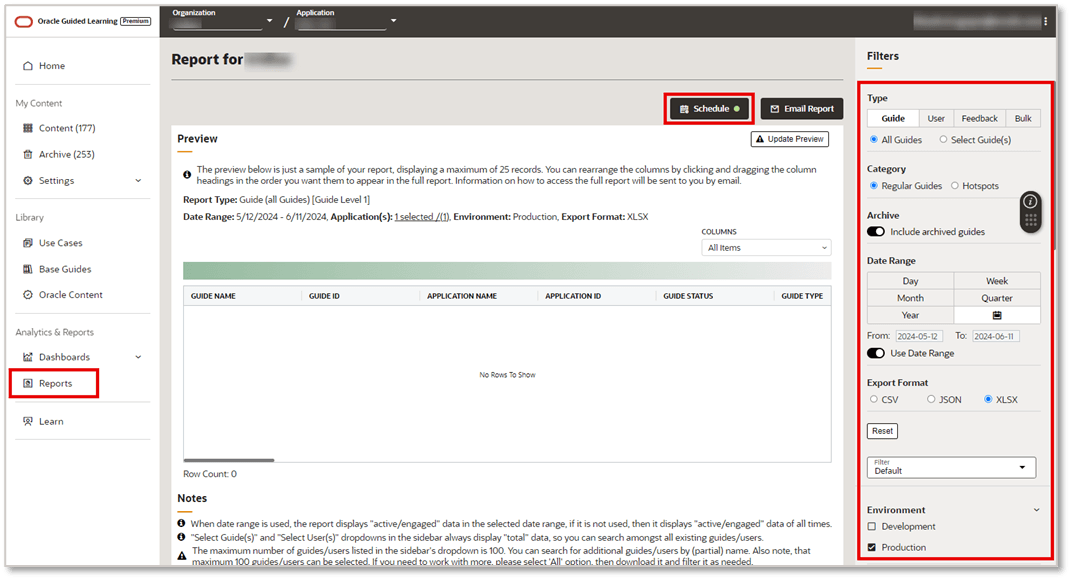Collapse the Environment section chevron
Image resolution: width=1071 pixels, height=580 pixels.
tap(1036, 510)
